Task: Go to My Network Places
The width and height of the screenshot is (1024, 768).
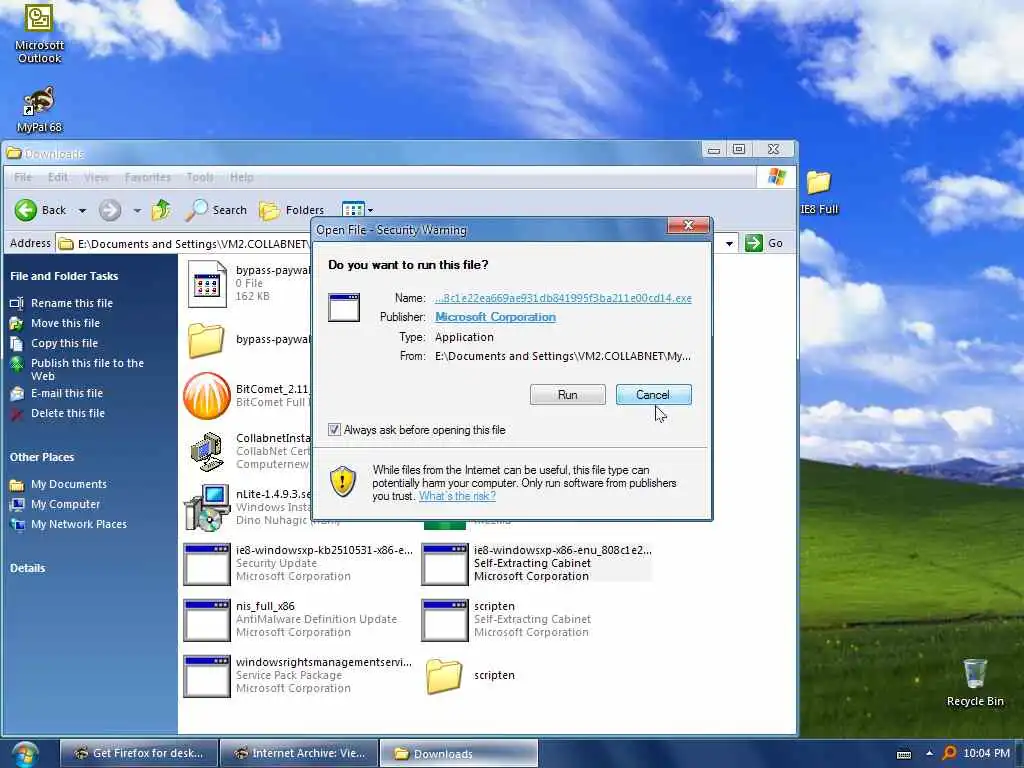Action: click(x=79, y=524)
